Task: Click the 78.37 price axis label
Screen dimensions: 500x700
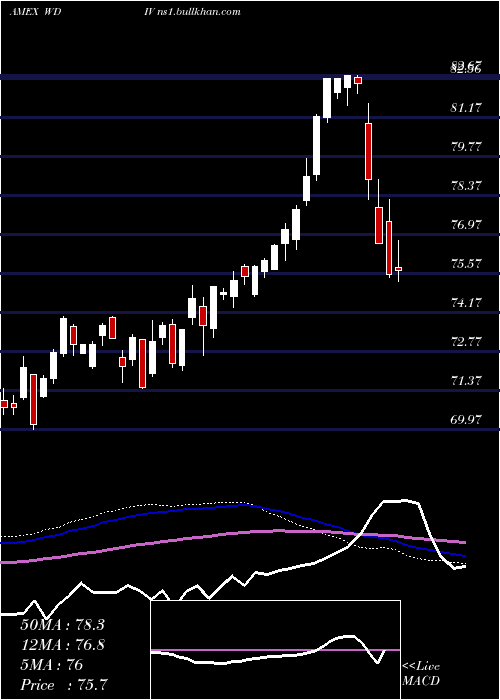Action: tap(467, 185)
